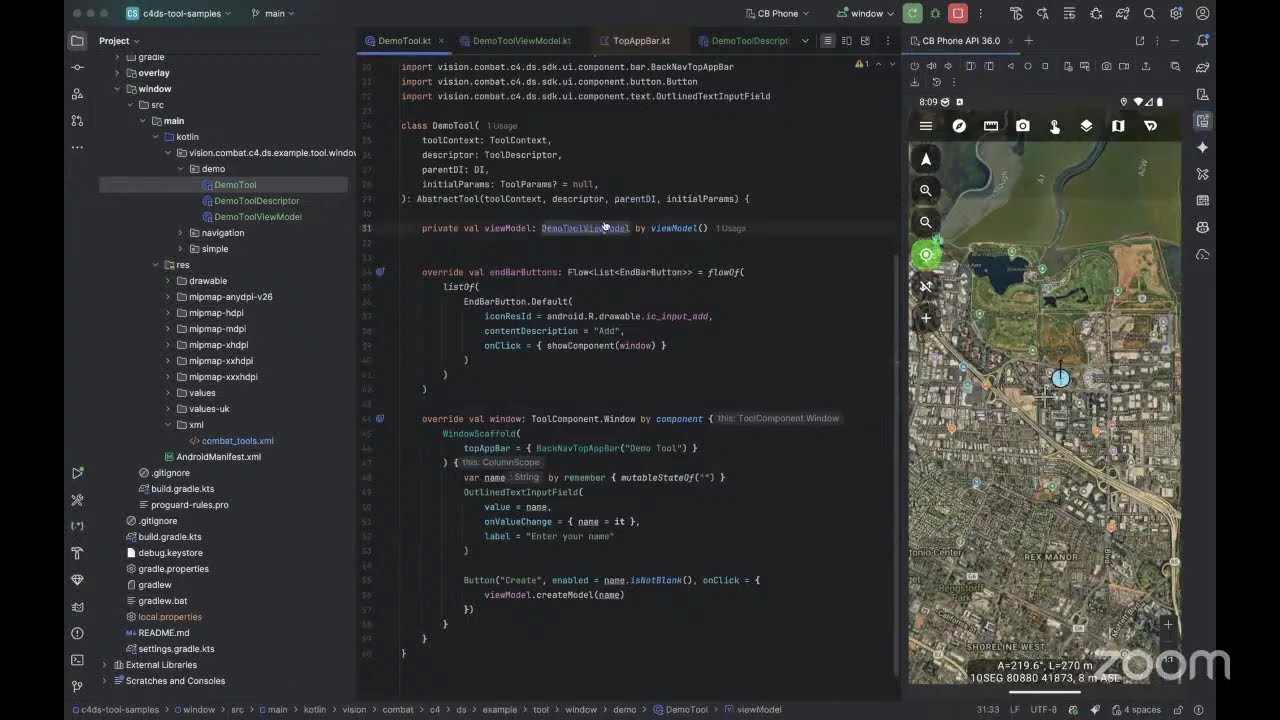Screen dimensions: 1280x720
Task: Open the Problems tool window icon
Action: 78,633
